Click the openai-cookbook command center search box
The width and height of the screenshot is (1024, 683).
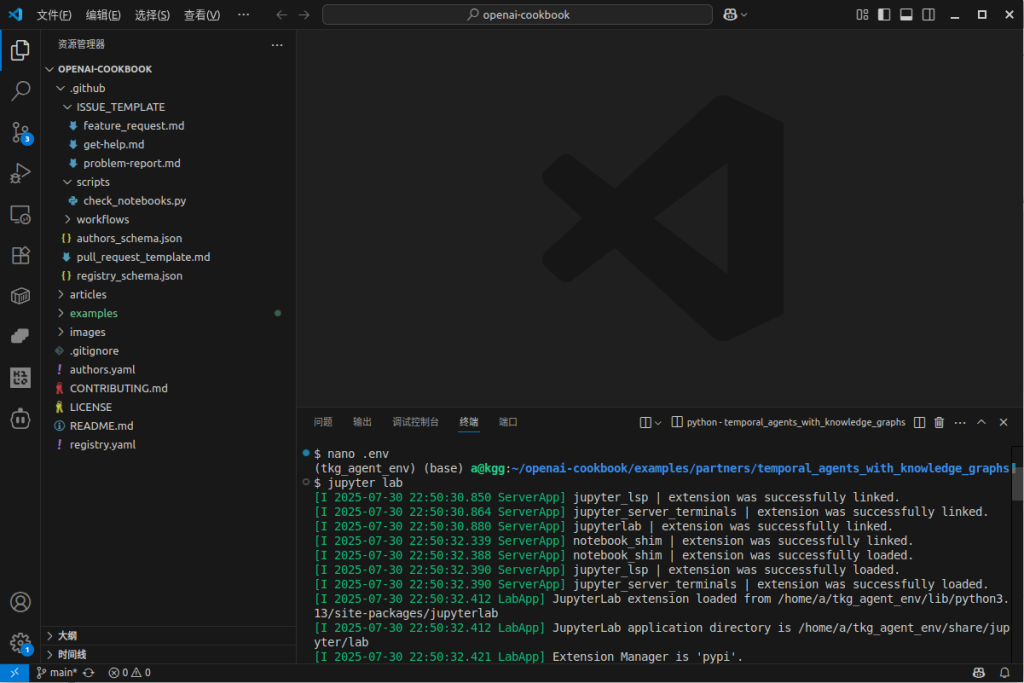517,14
